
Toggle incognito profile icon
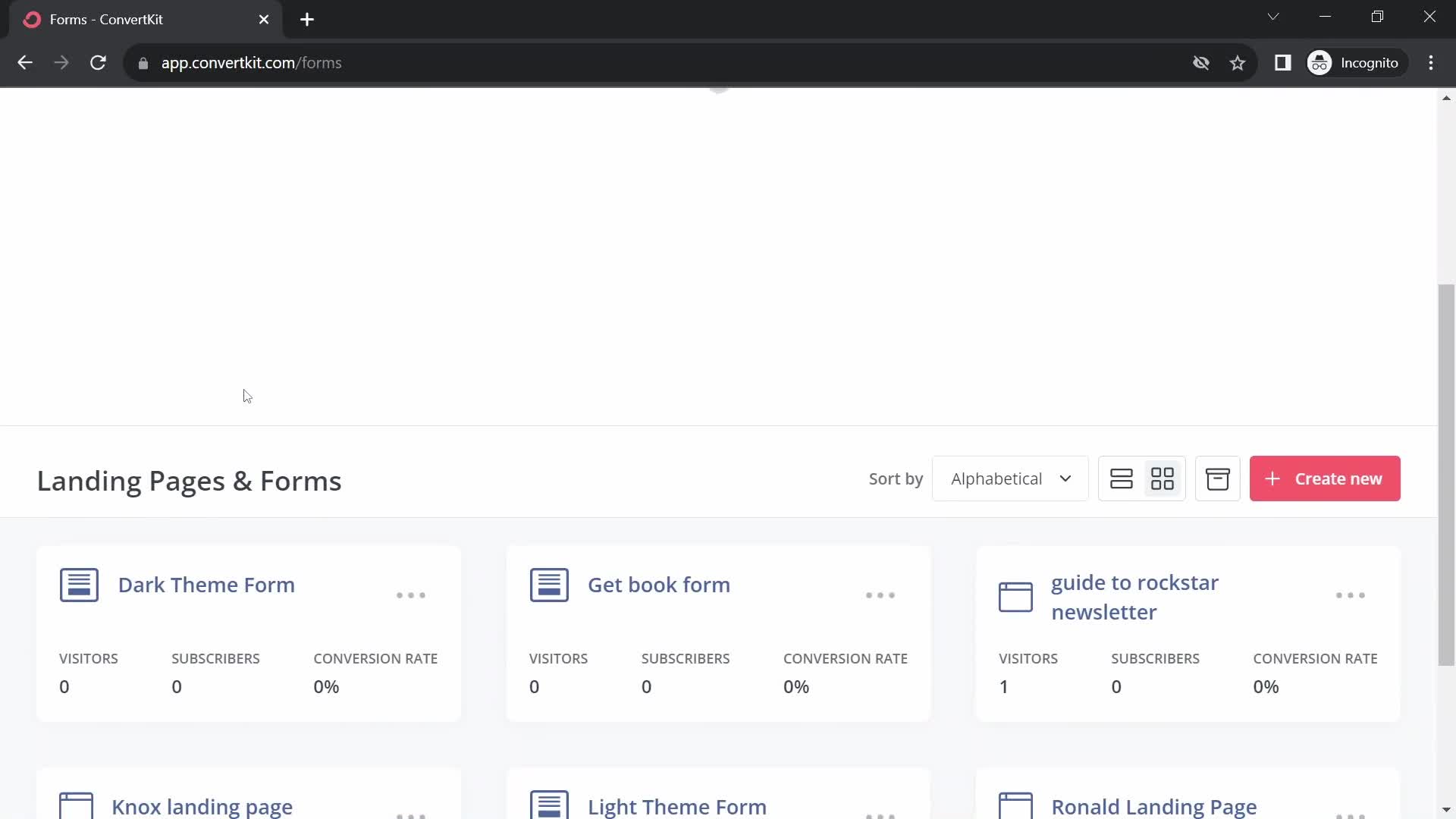[1321, 62]
